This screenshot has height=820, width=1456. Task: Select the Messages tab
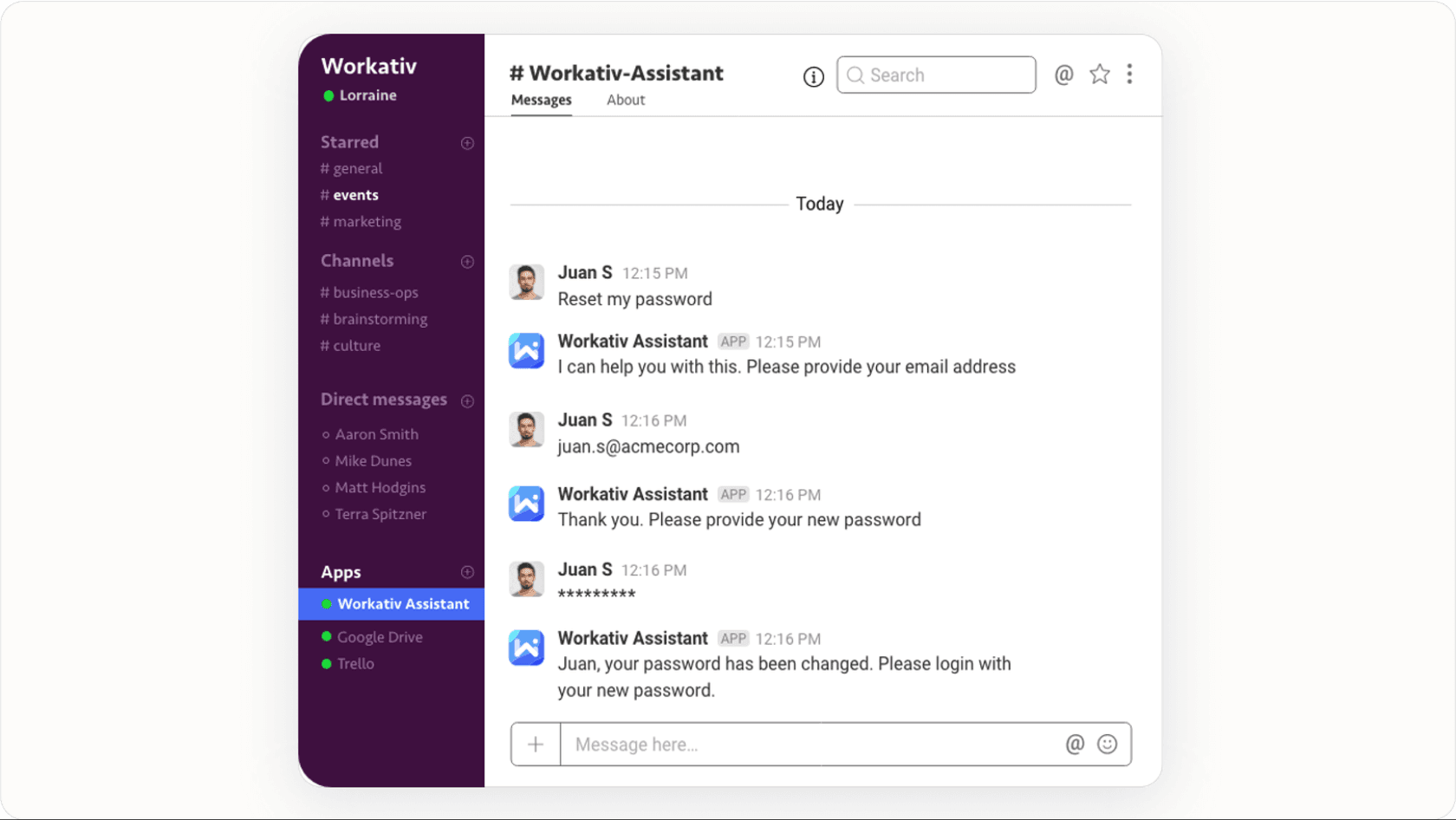point(541,100)
